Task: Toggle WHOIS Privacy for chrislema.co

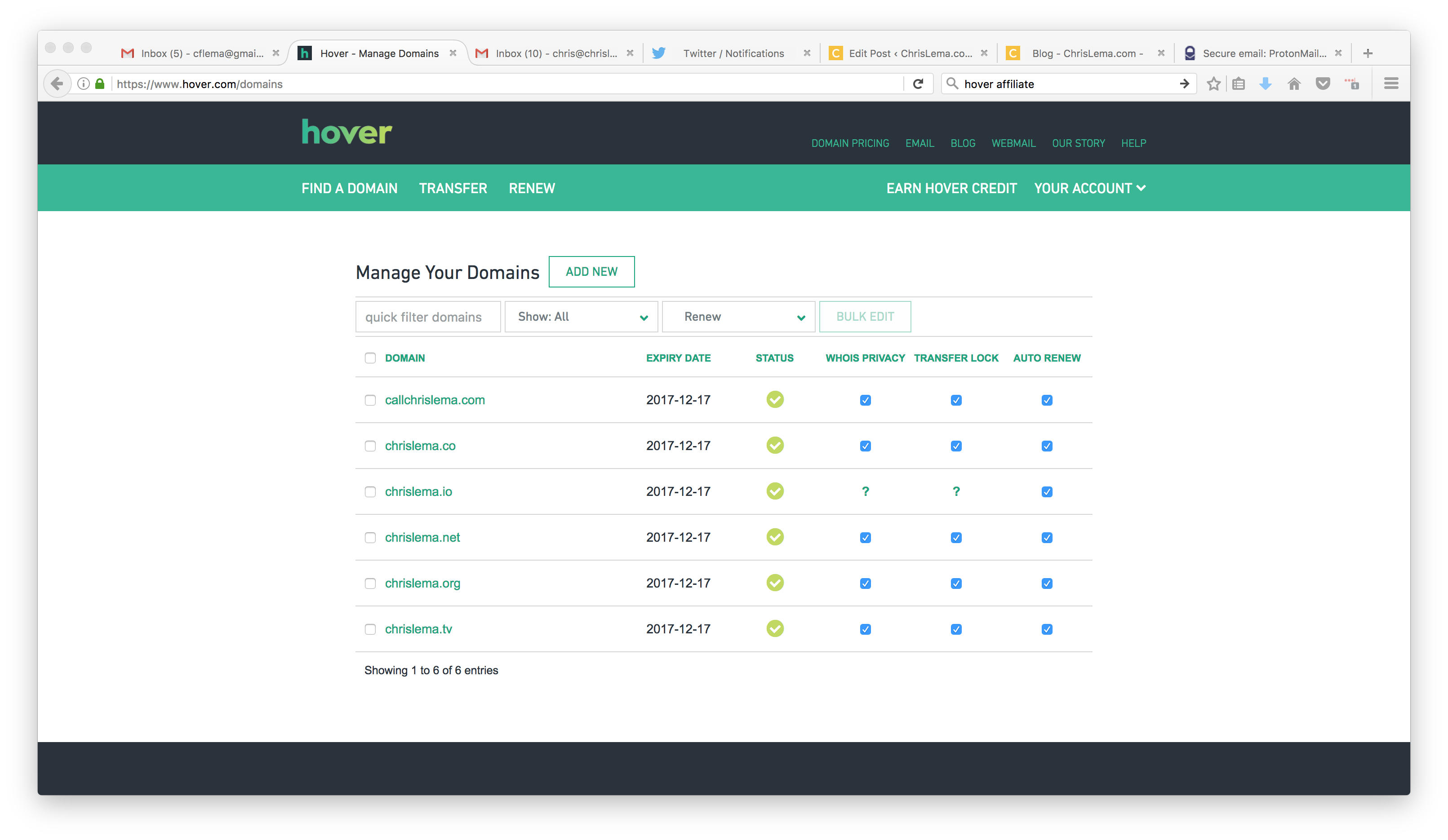Action: point(866,446)
